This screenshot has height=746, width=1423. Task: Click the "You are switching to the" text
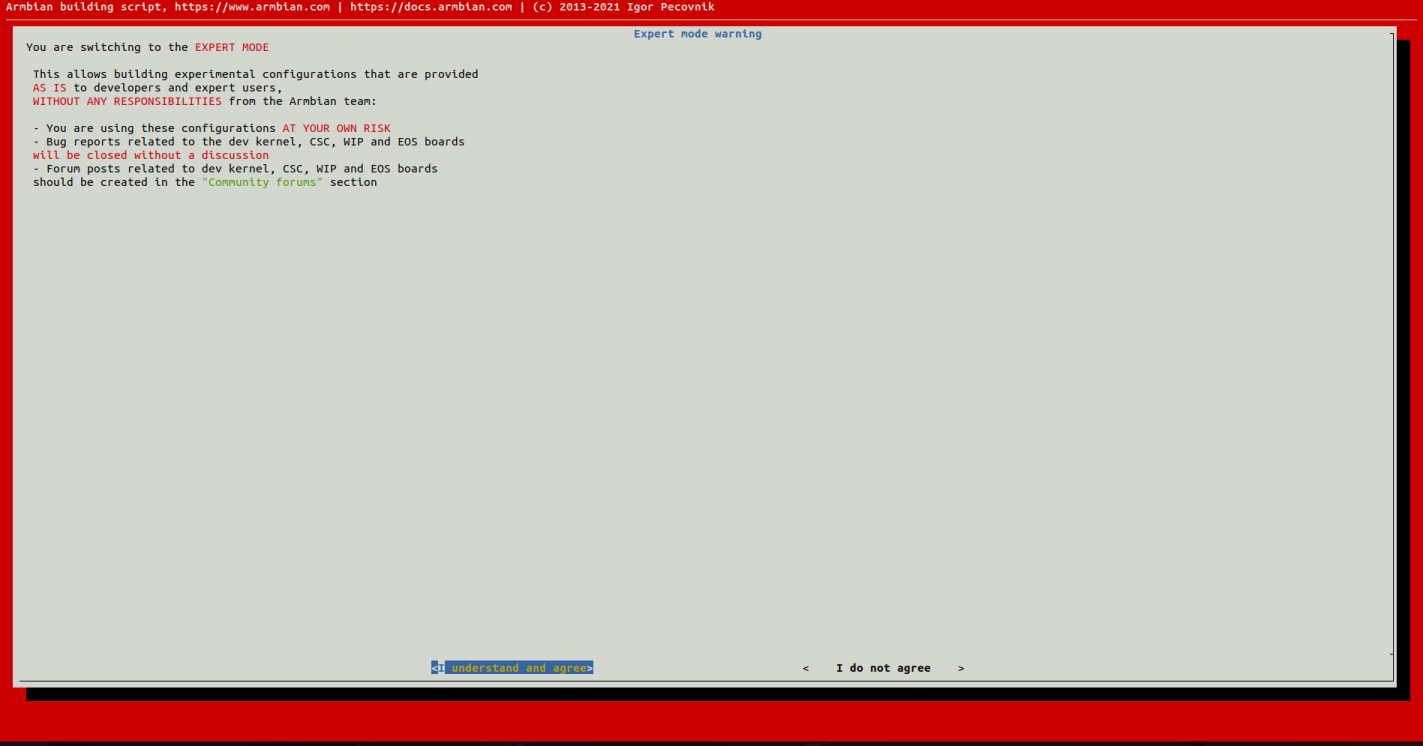point(107,47)
